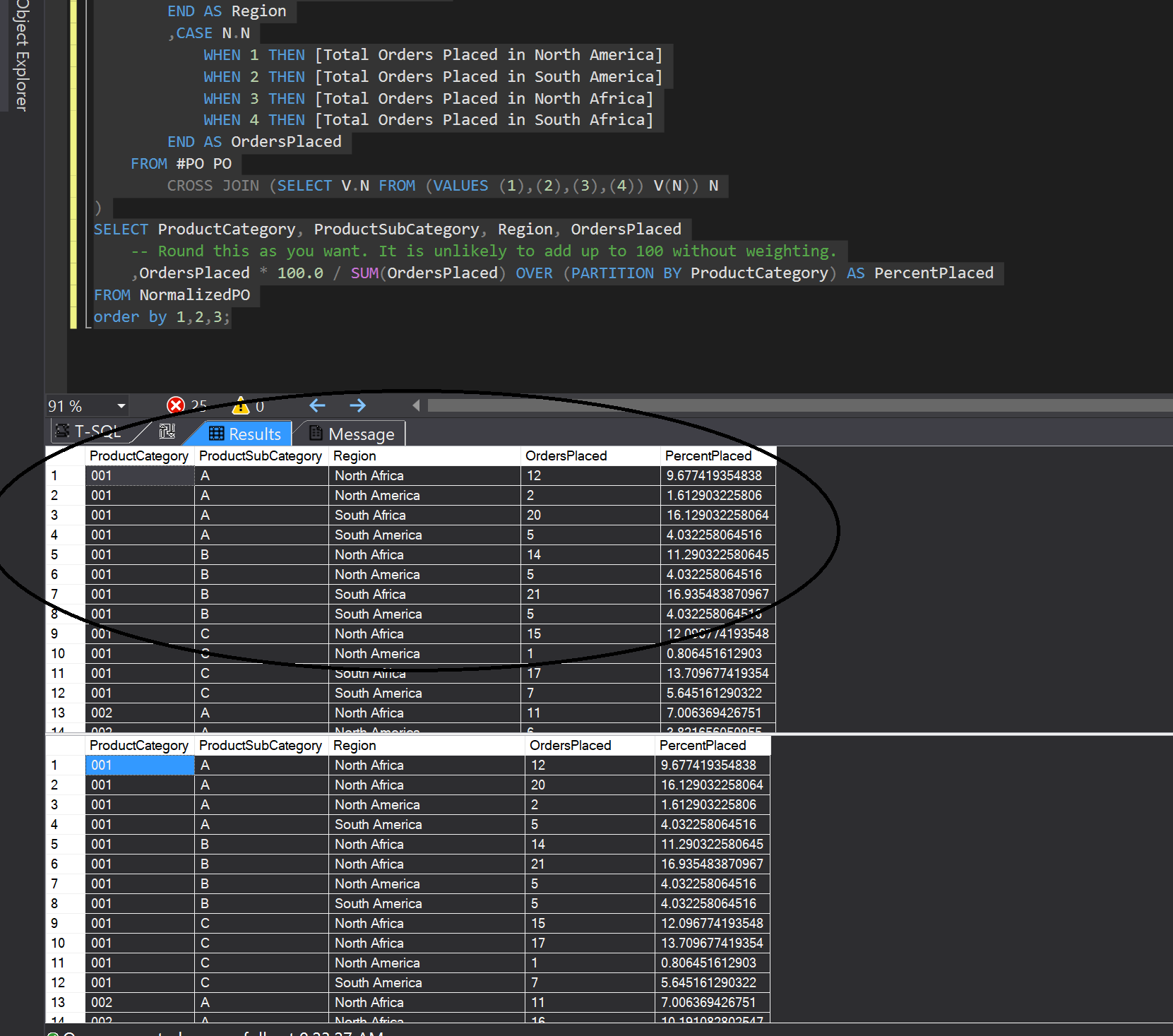Viewport: 1173px width, 1036px height.
Task: Select highlighted 001 cell in second grid row 1
Action: pyautogui.click(x=139, y=766)
